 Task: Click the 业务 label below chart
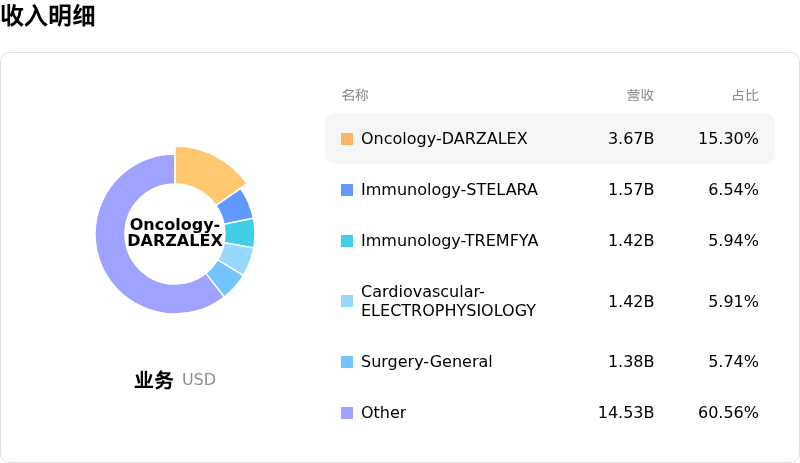pyautogui.click(x=154, y=380)
